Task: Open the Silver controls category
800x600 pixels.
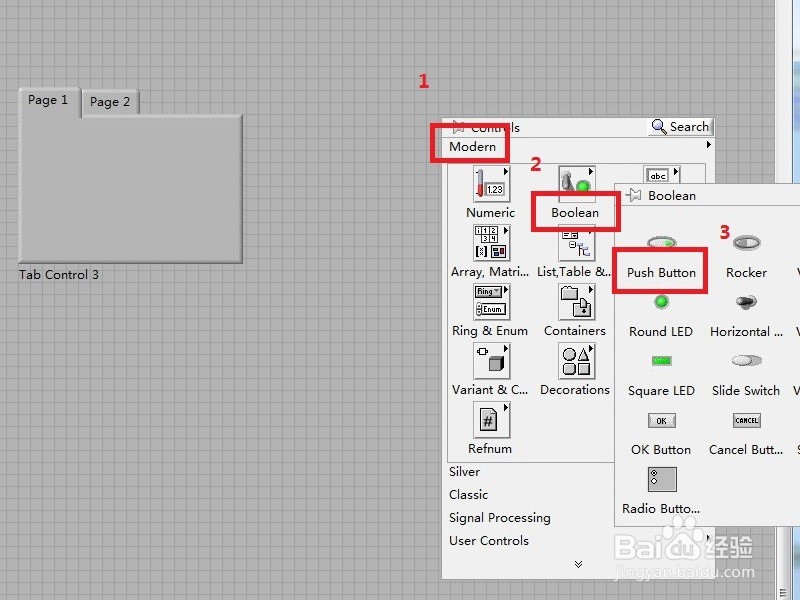Action: [x=464, y=471]
